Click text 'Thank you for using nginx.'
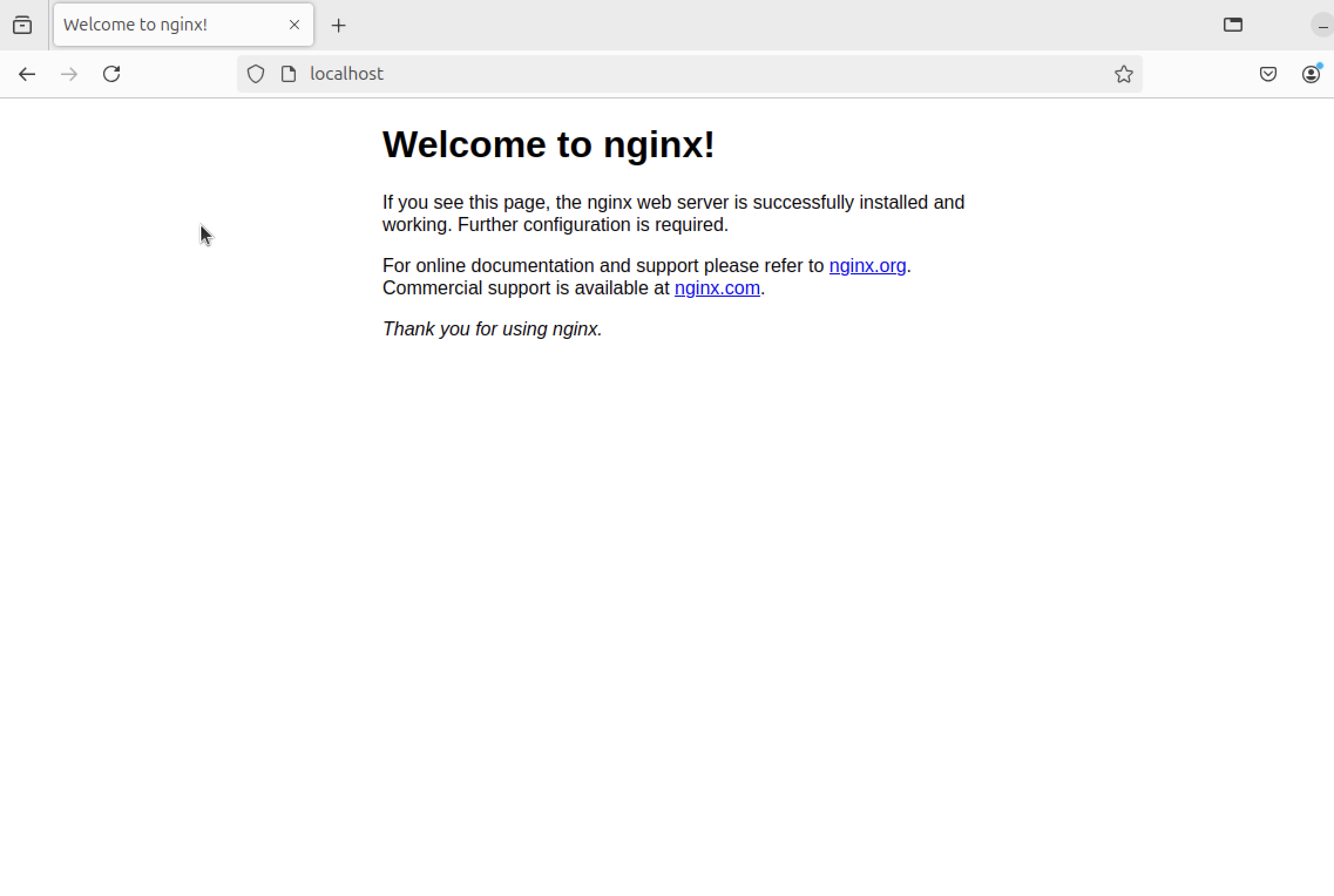The width and height of the screenshot is (1334, 896). pos(492,329)
